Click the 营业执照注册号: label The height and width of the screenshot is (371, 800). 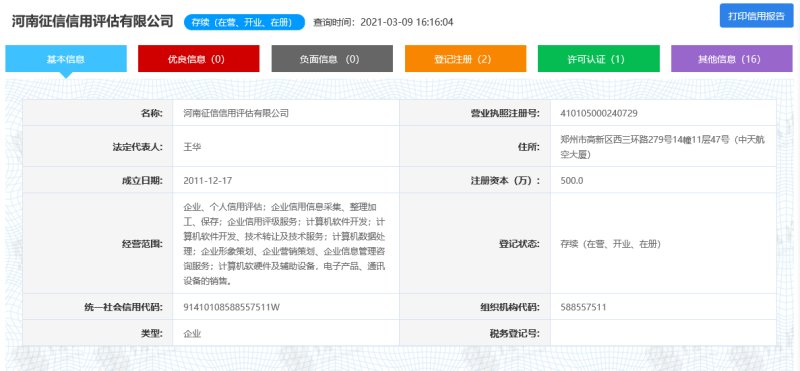pos(505,113)
